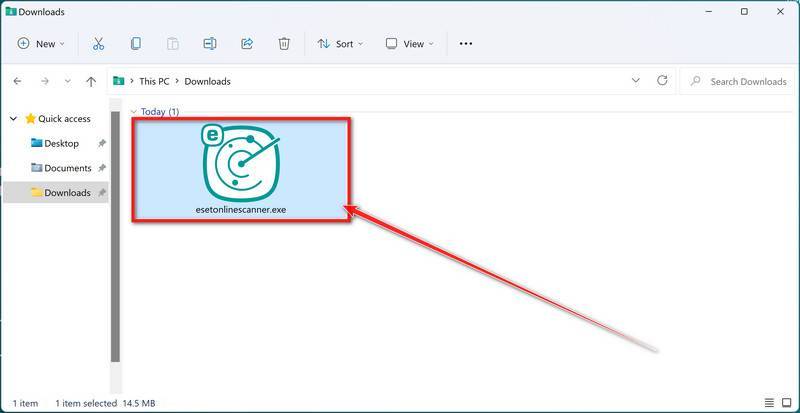Click This PC in the address path
Screen dimensions: 800x413
coord(154,81)
